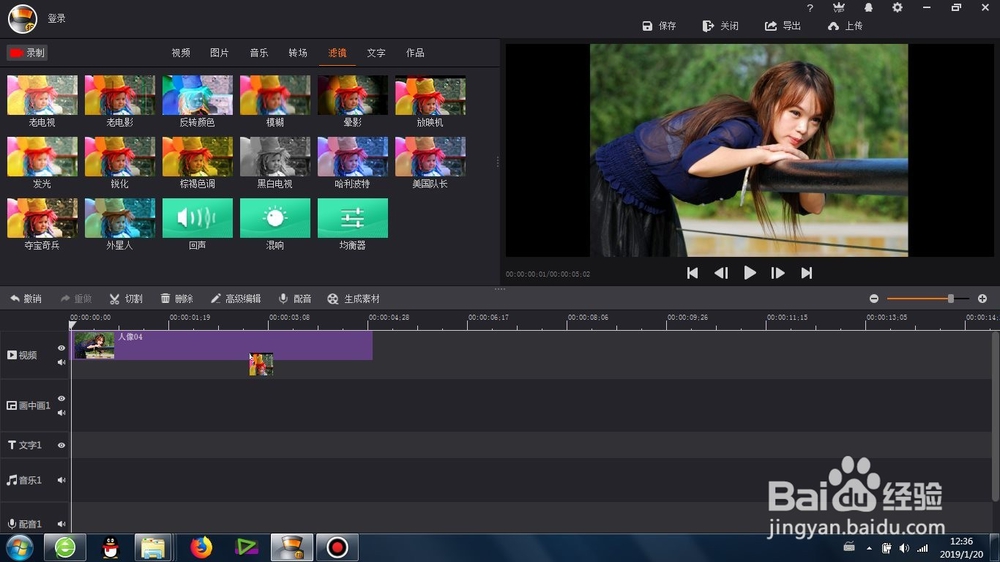Play the preview video
The width and height of the screenshot is (1000, 562).
click(x=750, y=273)
